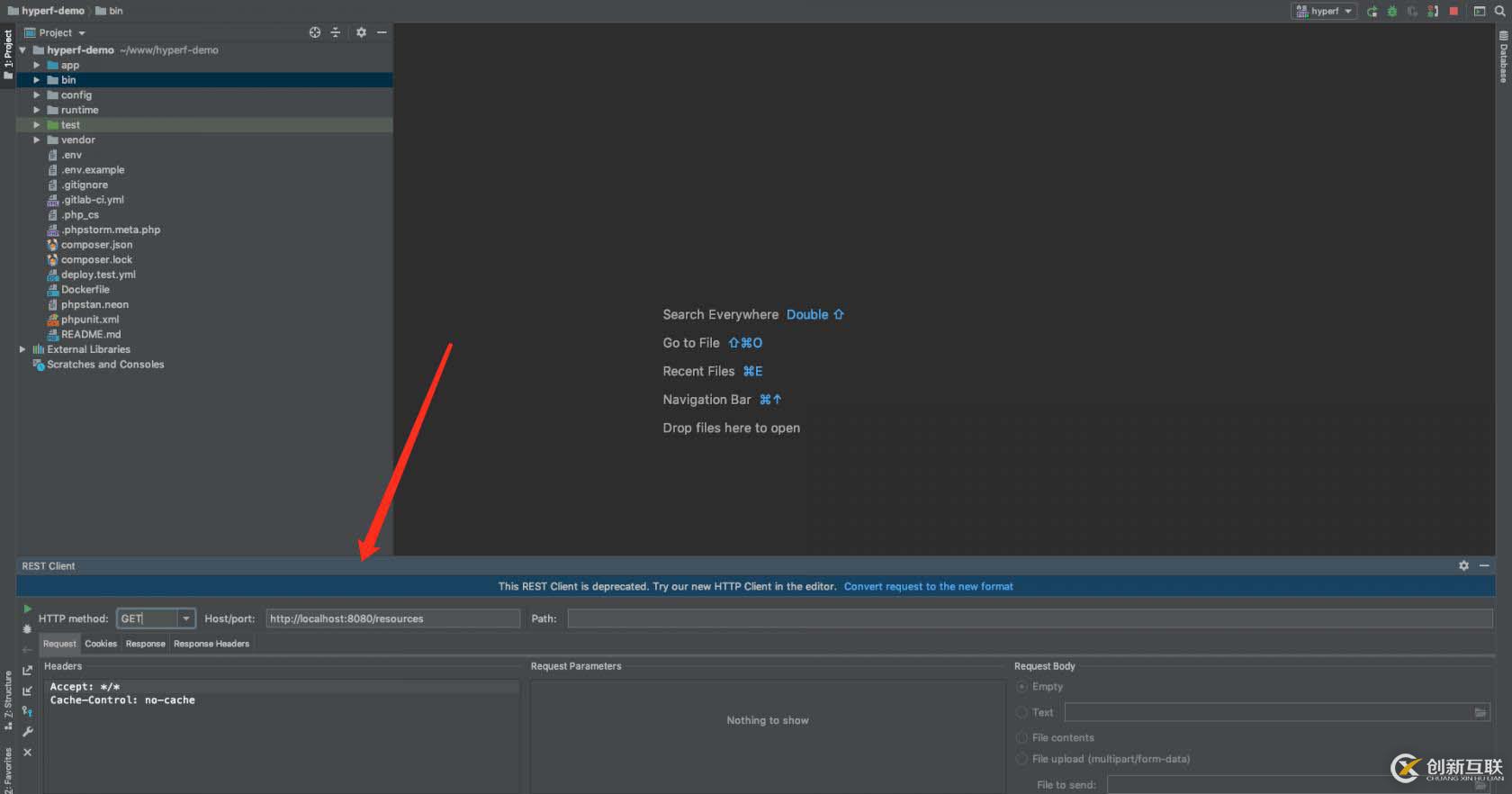Open Search Everywhere magnifier icon
Viewport: 1512px width, 794px height.
click(1500, 11)
